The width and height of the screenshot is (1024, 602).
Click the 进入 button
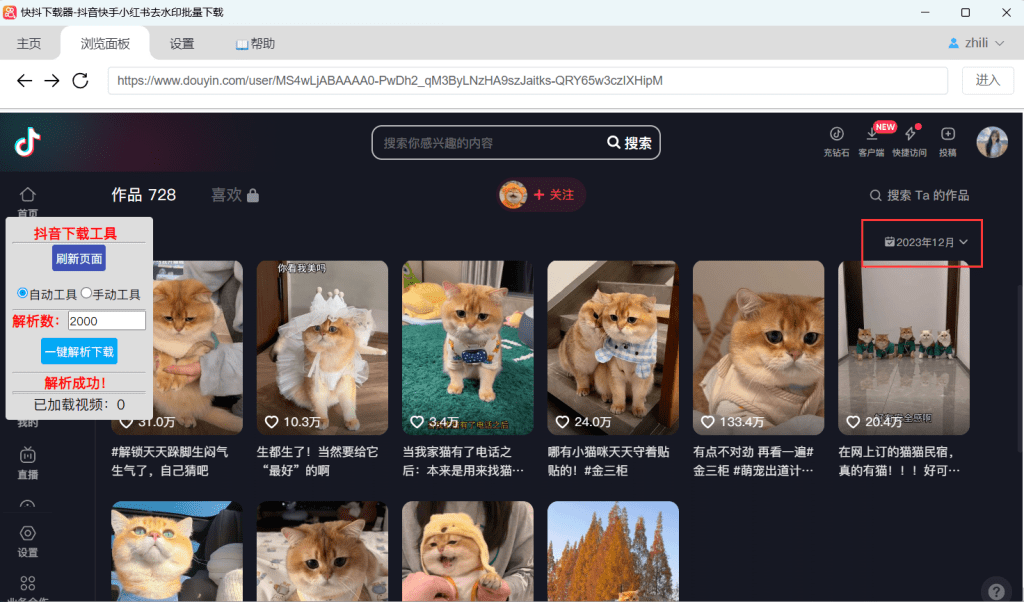click(x=987, y=80)
